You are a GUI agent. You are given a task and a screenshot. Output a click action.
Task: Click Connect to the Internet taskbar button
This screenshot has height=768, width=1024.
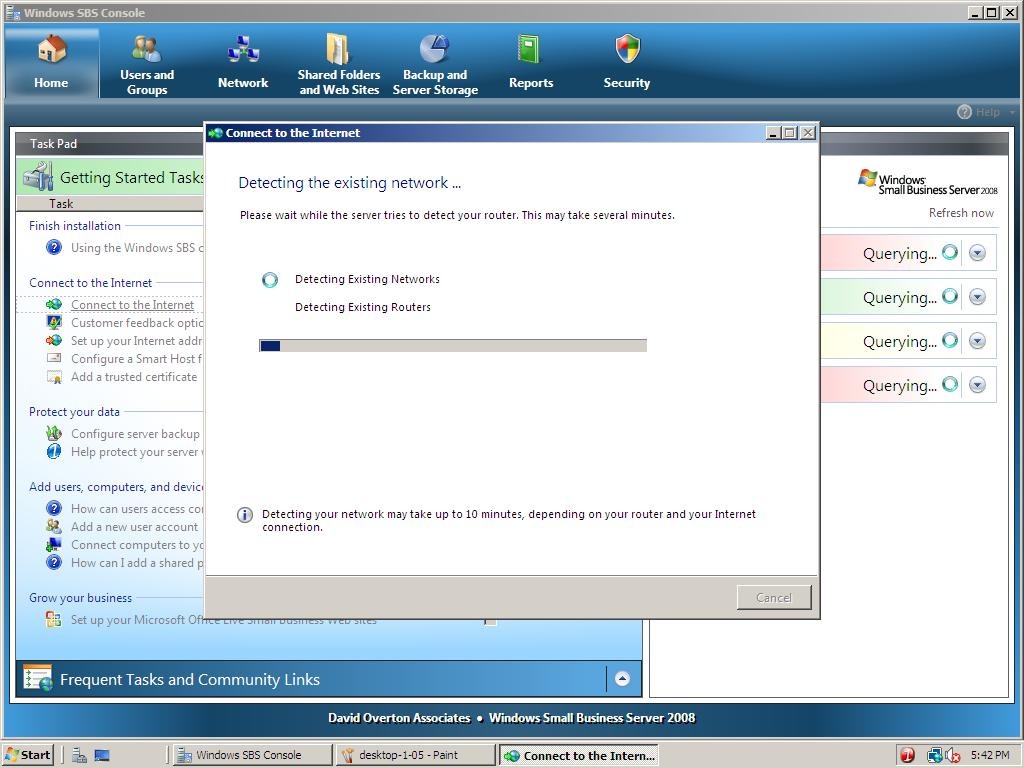(579, 756)
